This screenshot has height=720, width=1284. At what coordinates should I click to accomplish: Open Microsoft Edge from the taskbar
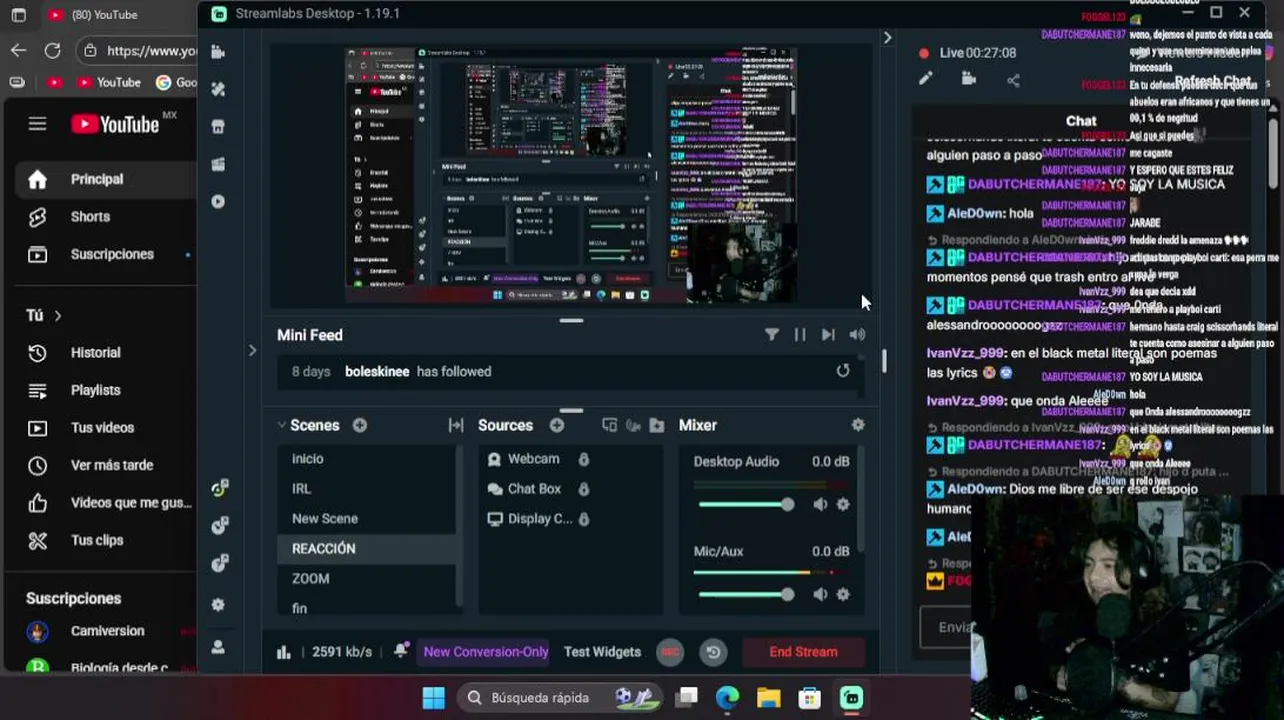pyautogui.click(x=727, y=698)
